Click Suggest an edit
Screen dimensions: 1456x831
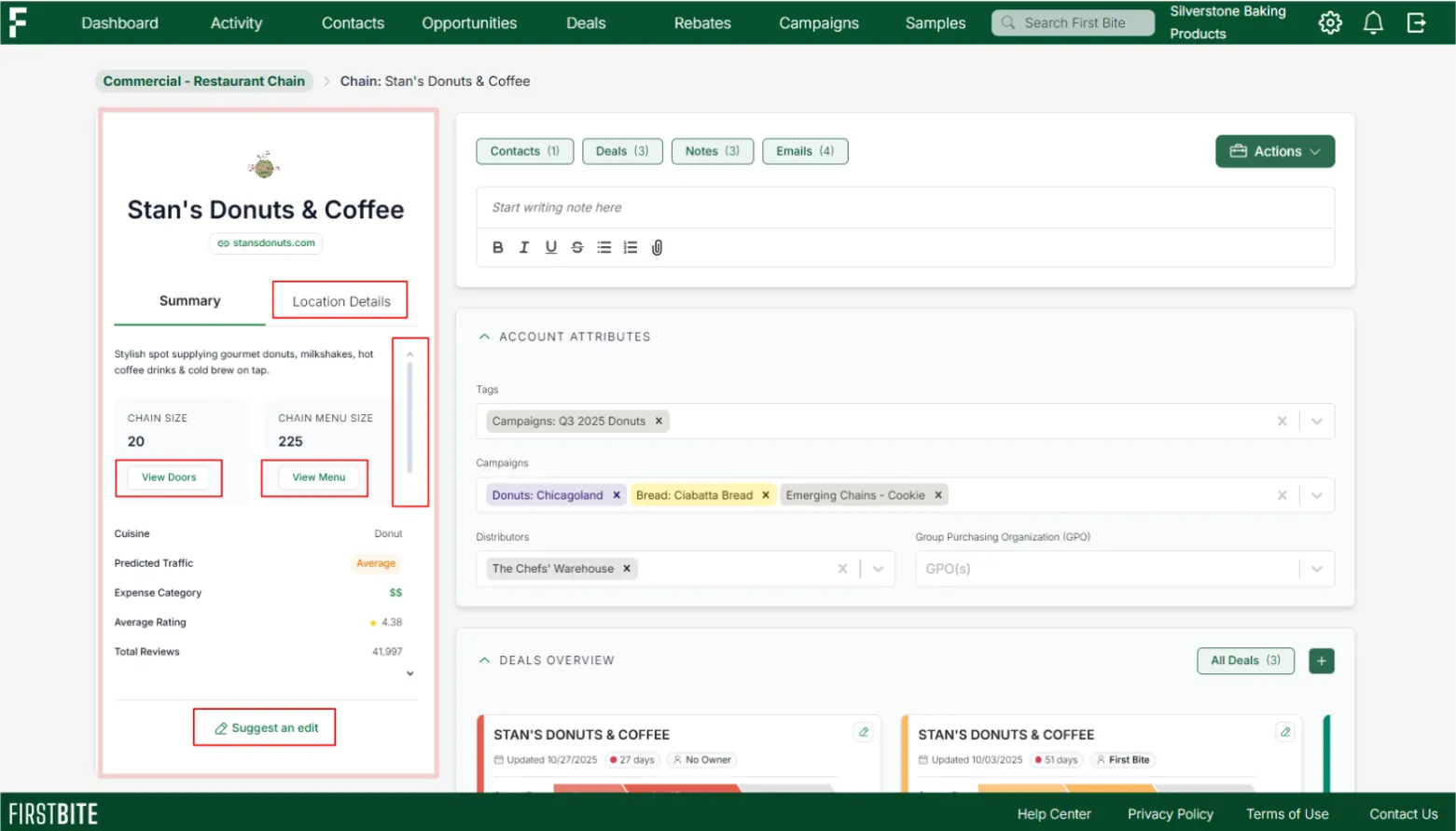coord(266,727)
